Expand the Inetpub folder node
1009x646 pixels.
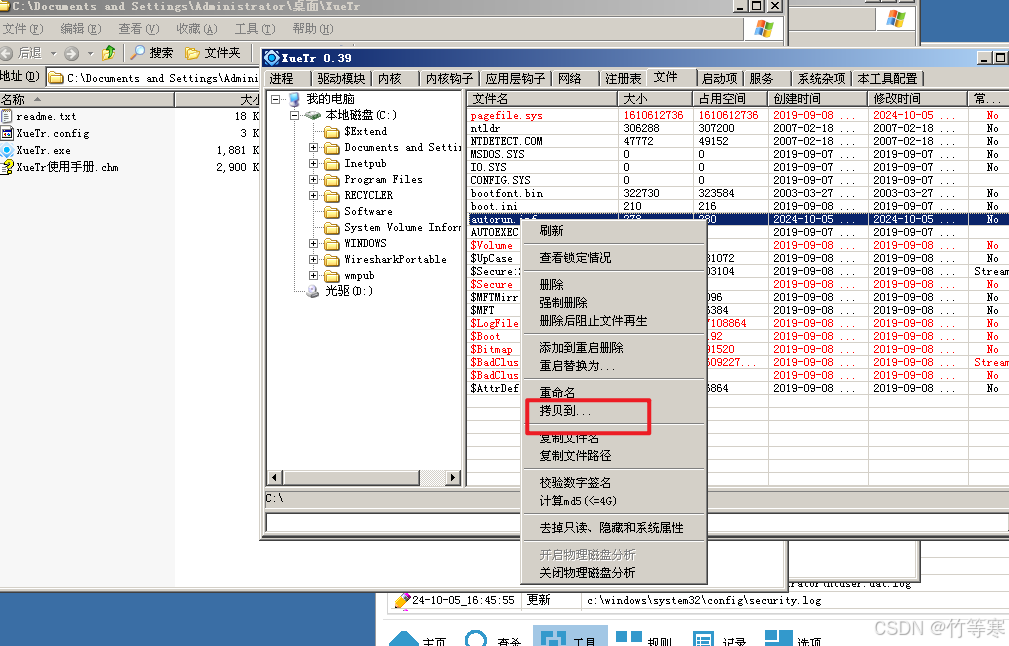point(314,164)
